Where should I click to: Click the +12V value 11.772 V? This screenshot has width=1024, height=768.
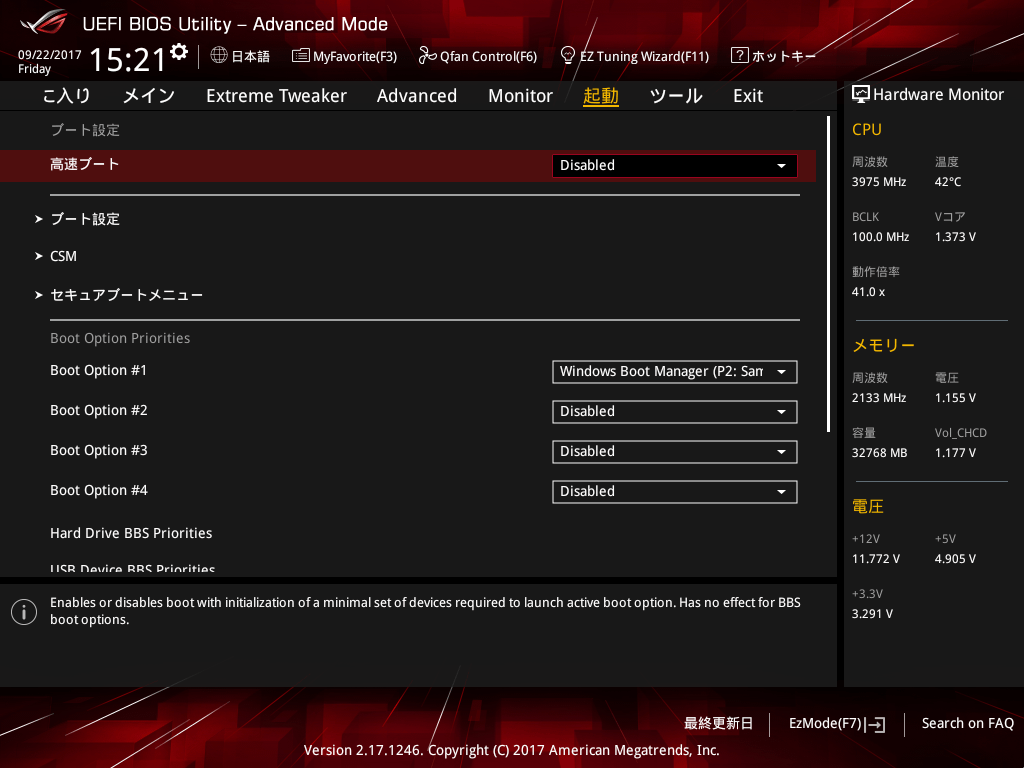click(876, 559)
